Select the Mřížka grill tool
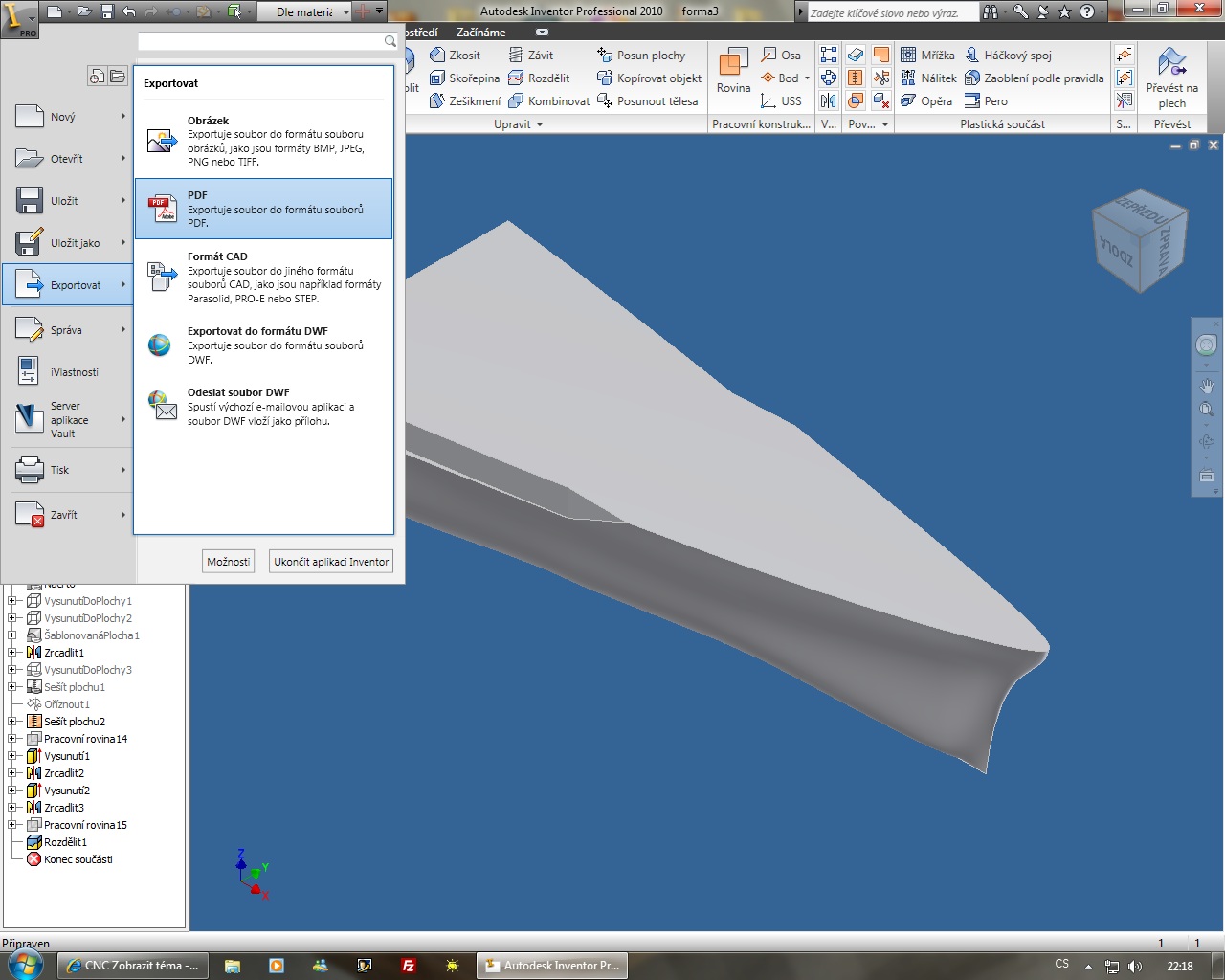Image resolution: width=1225 pixels, height=980 pixels. coord(927,56)
